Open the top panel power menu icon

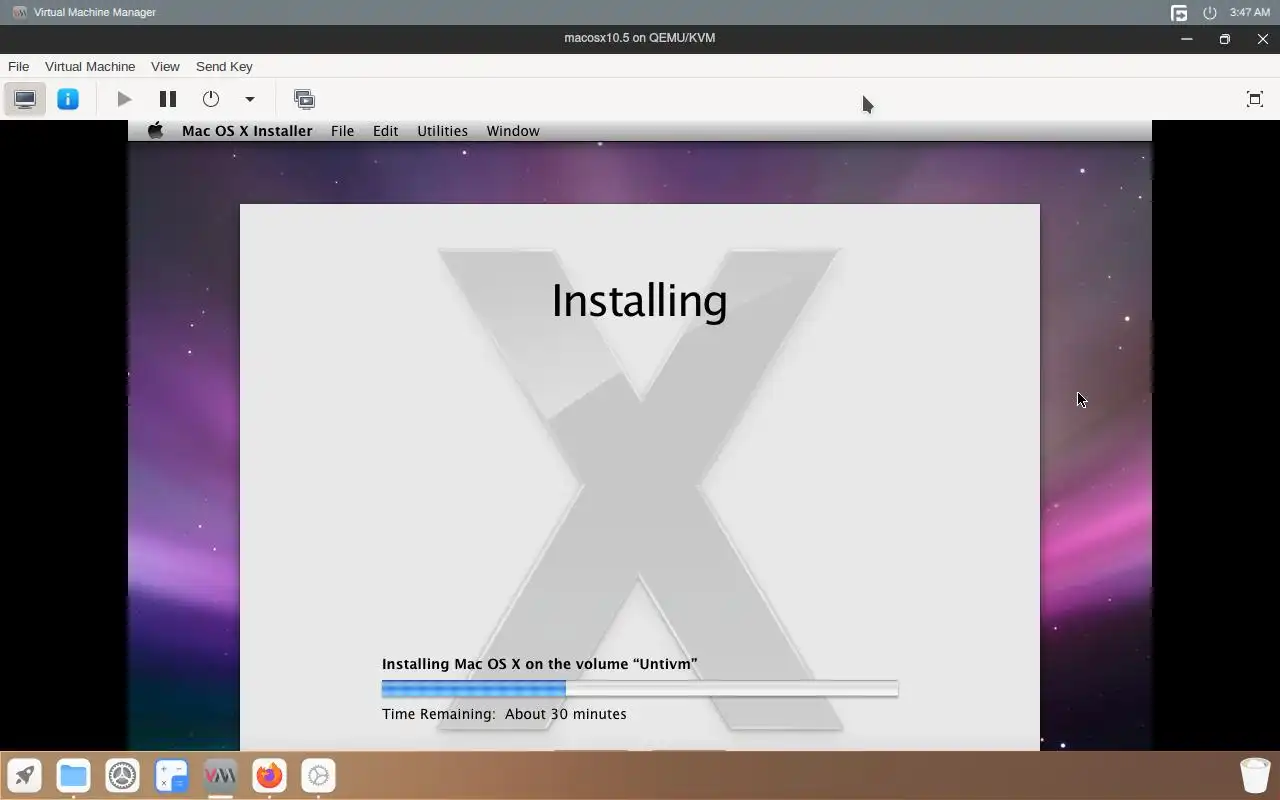(x=1209, y=13)
